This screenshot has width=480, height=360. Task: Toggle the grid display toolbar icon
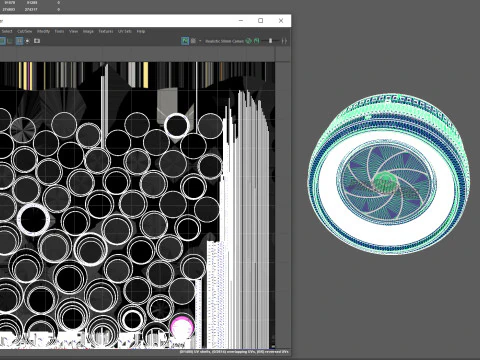(x=19, y=41)
